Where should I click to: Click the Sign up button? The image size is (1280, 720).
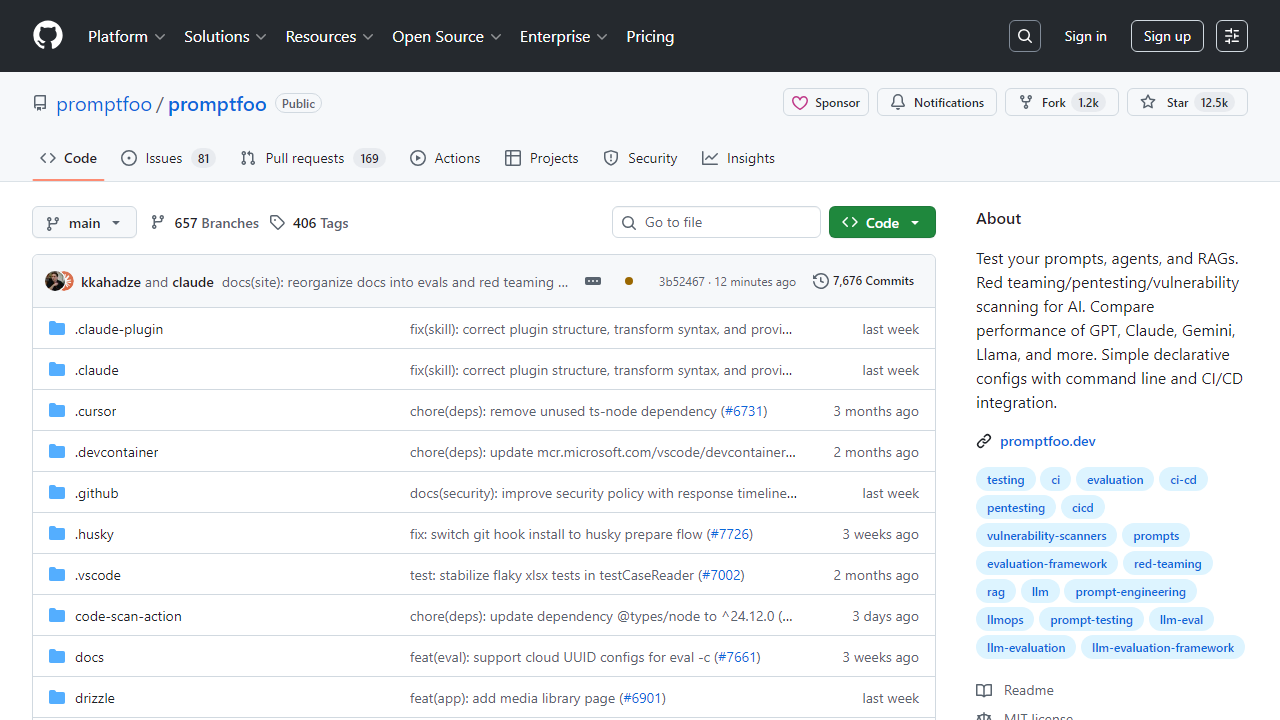click(x=1167, y=36)
